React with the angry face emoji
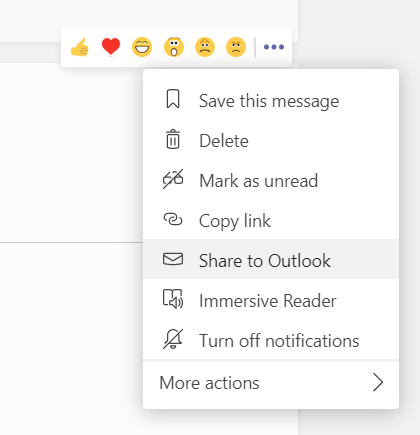This screenshot has width=420, height=435. pos(236,47)
